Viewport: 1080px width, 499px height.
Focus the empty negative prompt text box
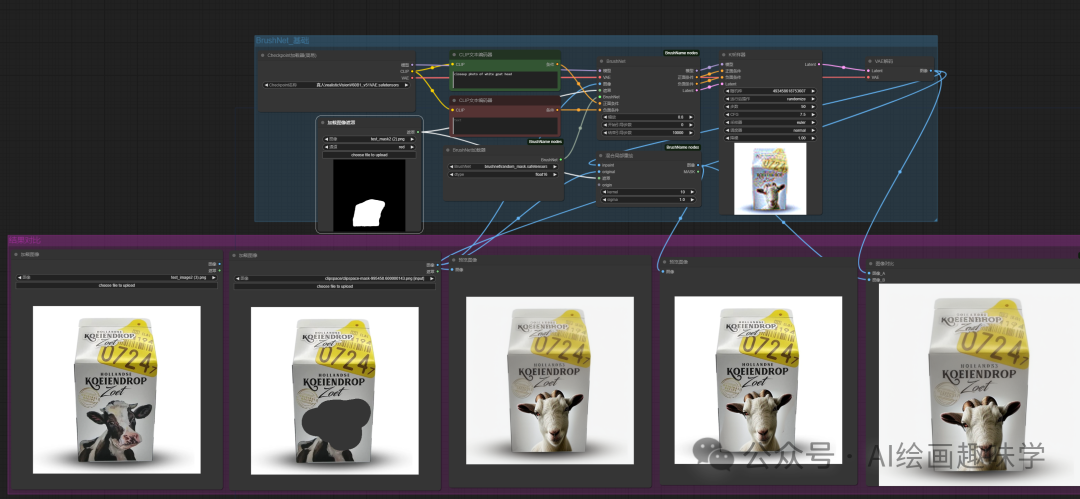tap(505, 125)
